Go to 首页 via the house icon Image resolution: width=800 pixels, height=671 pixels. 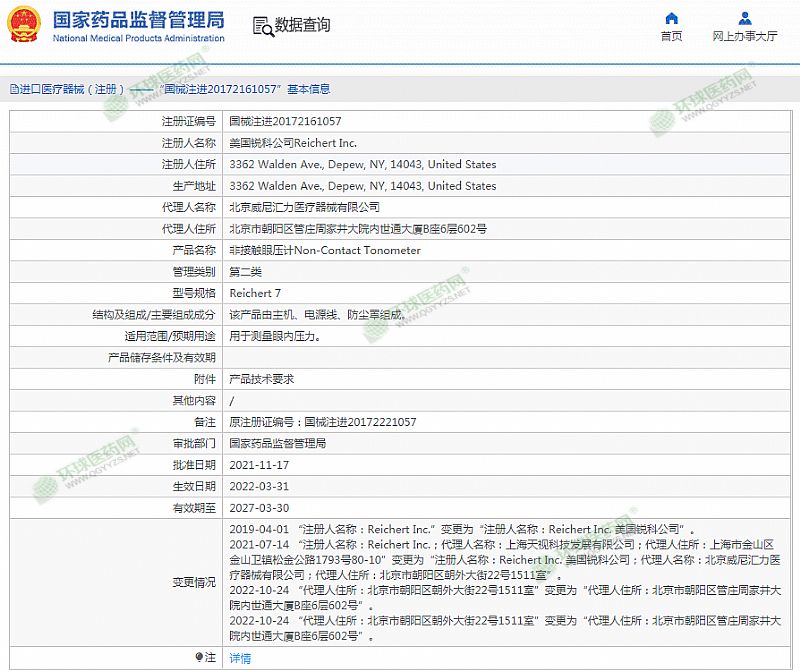tap(671, 18)
